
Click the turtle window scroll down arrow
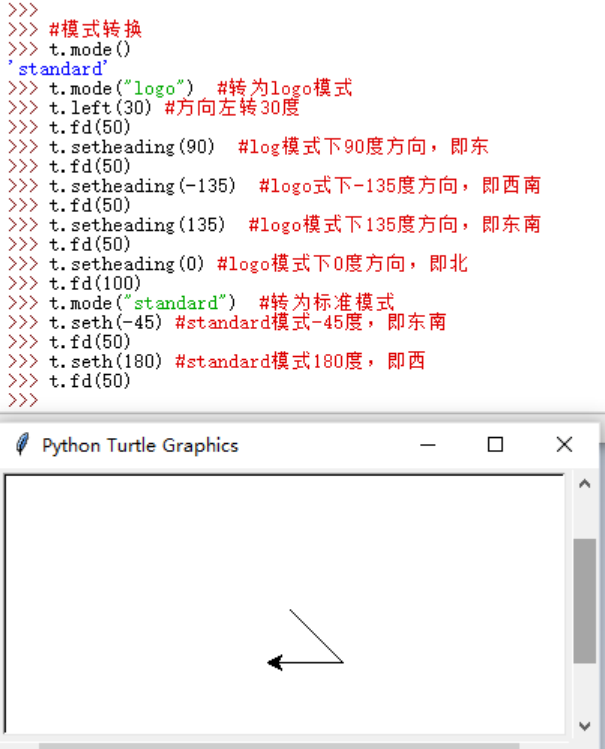pyautogui.click(x=584, y=726)
